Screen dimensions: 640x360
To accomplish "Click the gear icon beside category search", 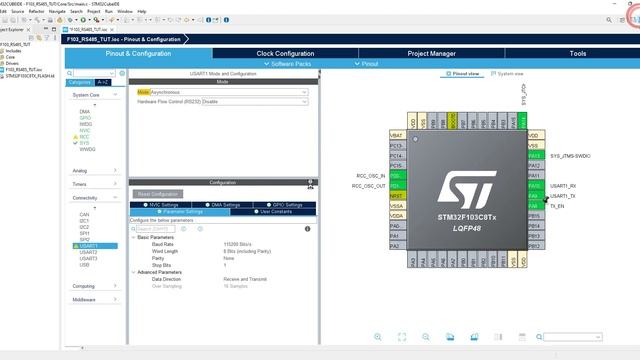I will [x=122, y=73].
